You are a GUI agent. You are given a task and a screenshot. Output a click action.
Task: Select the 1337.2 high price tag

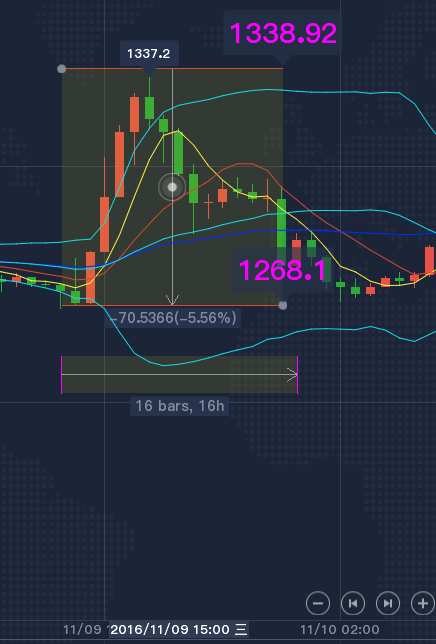[149, 53]
